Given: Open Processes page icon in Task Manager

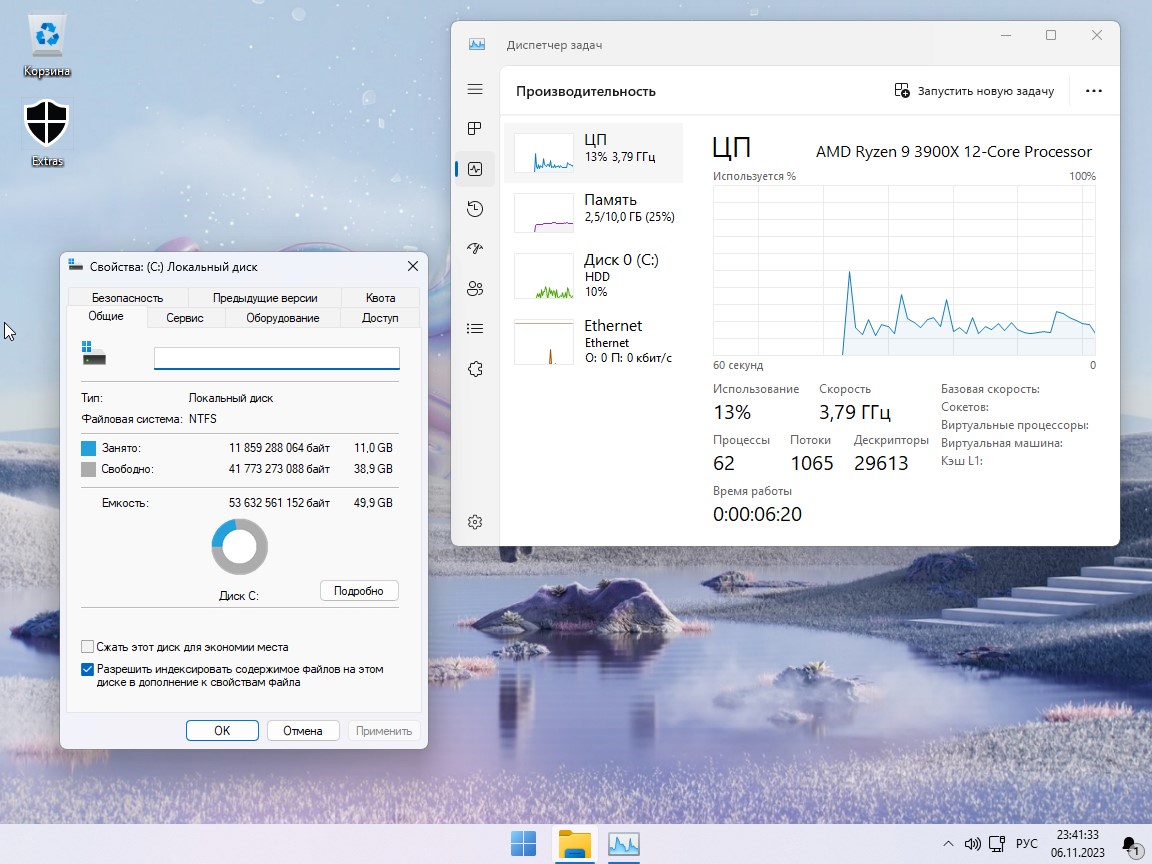Looking at the screenshot, I should 475,129.
